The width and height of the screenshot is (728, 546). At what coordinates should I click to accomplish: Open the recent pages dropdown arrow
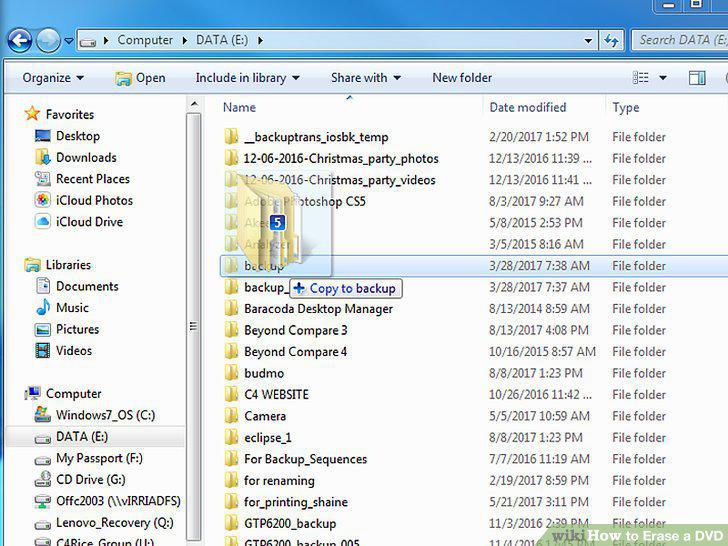(x=69, y=41)
